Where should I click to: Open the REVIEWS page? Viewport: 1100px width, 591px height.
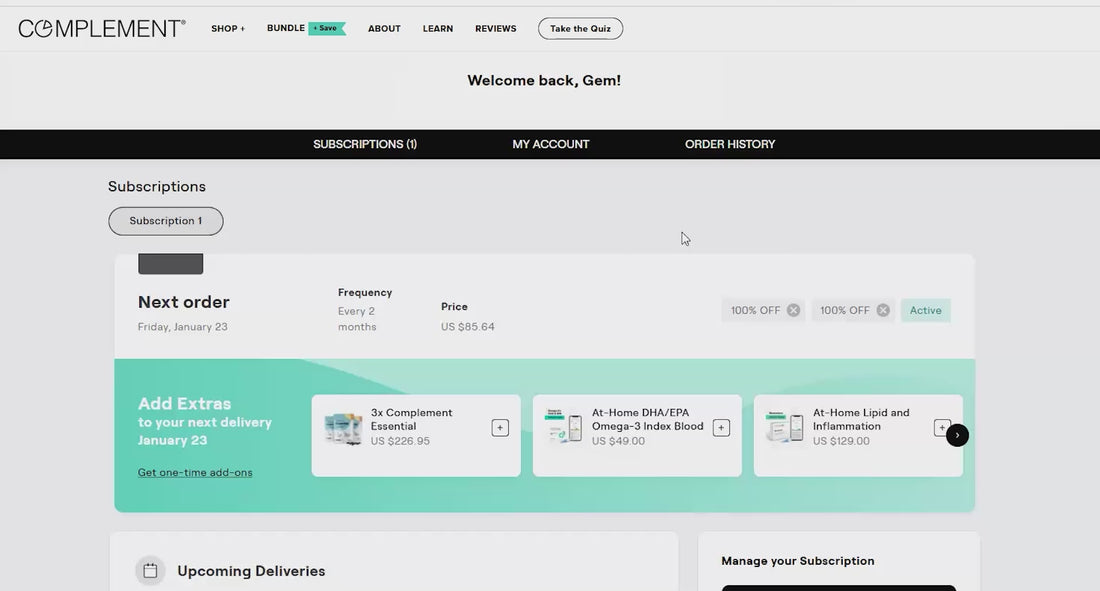[495, 29]
